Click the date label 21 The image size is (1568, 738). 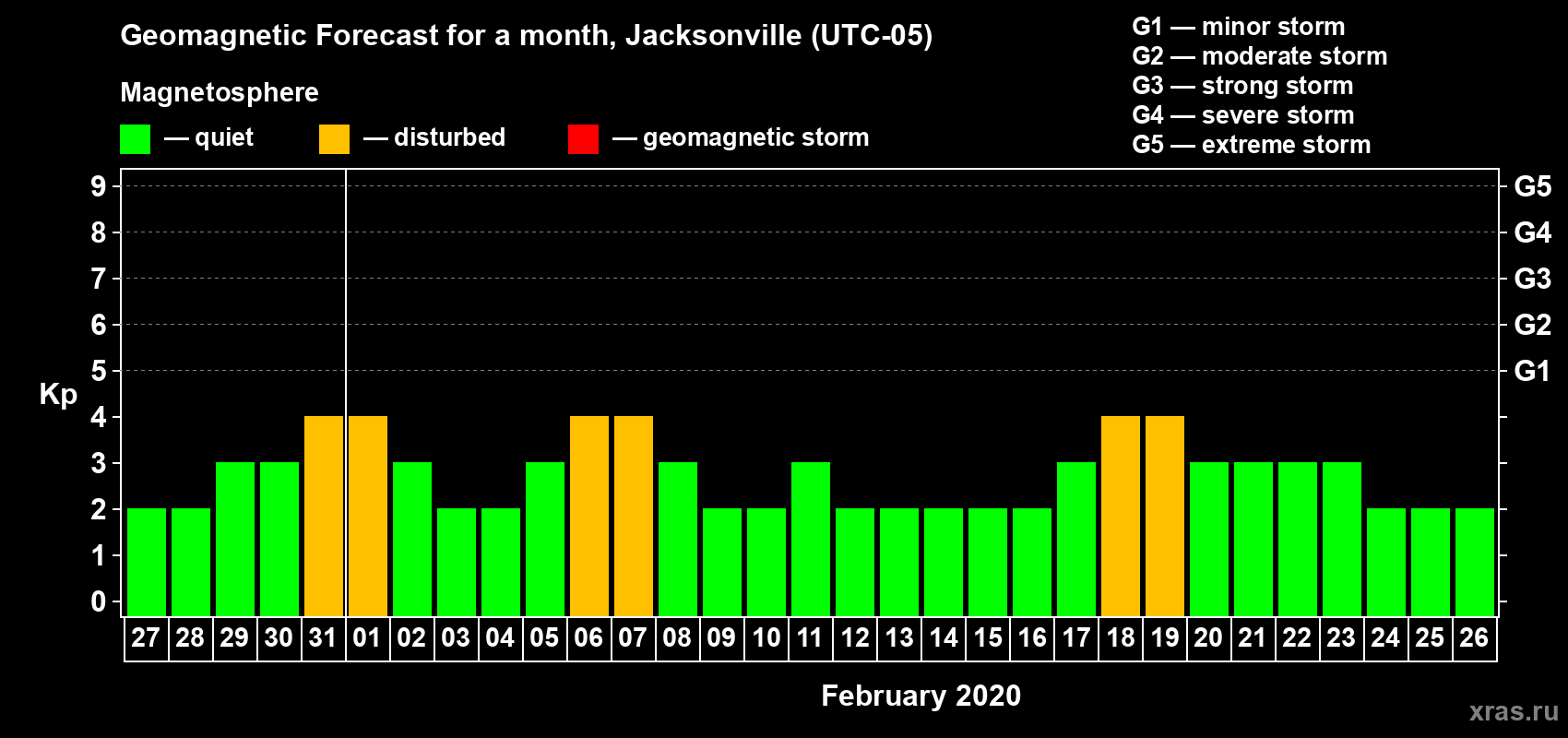(1253, 638)
